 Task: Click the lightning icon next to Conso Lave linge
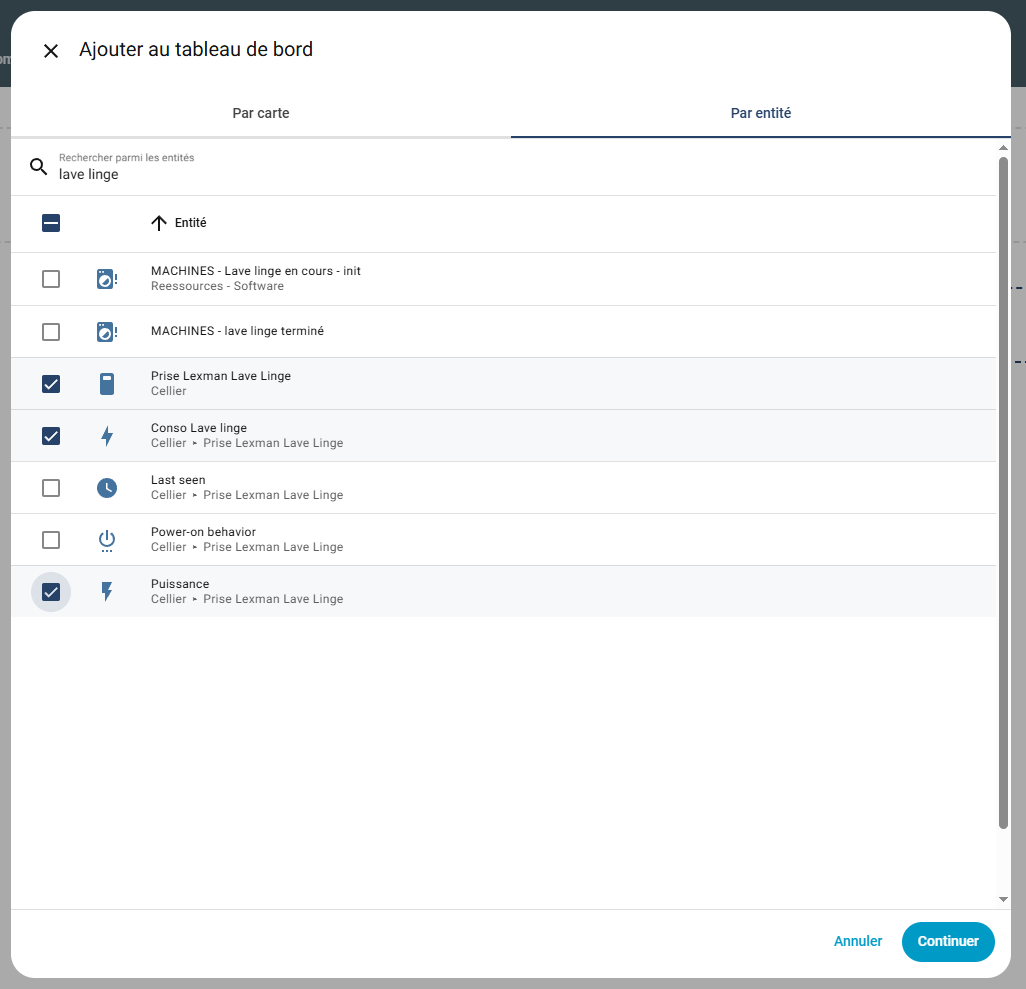pyautogui.click(x=107, y=436)
